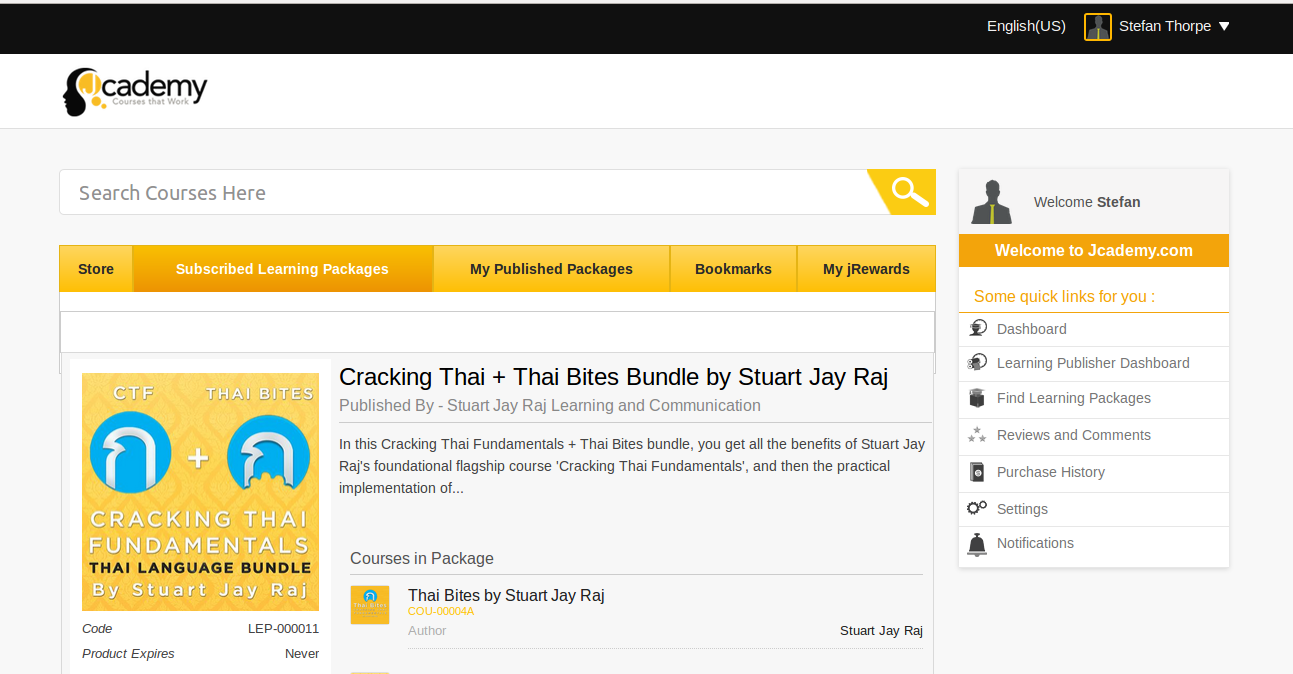Switch to the Store tab
The height and width of the screenshot is (674, 1293).
click(96, 269)
